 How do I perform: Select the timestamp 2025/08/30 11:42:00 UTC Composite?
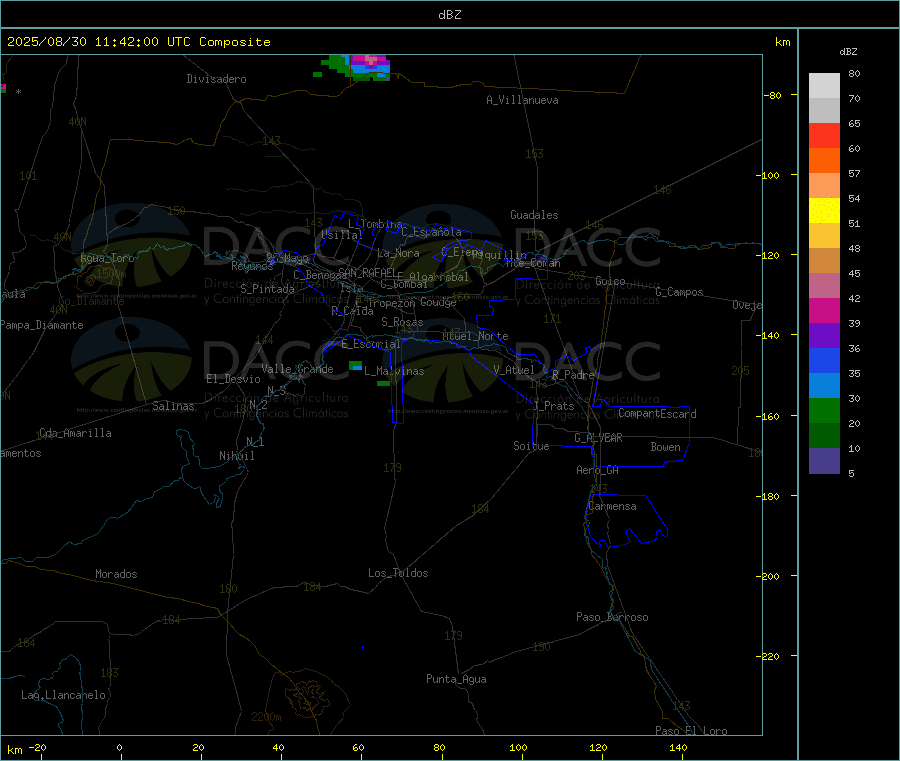coord(138,42)
